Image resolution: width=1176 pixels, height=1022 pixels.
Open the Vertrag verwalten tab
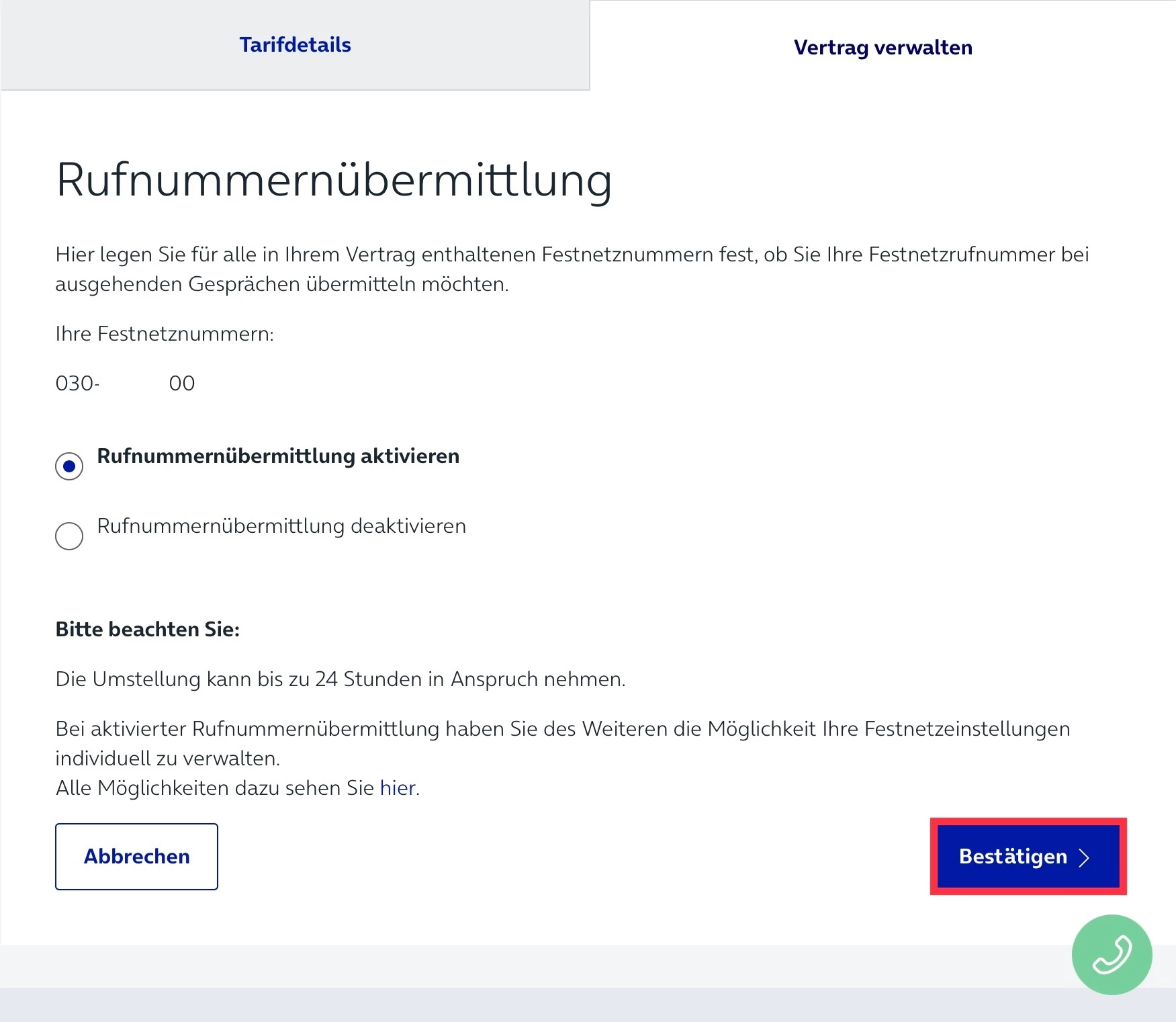(883, 48)
